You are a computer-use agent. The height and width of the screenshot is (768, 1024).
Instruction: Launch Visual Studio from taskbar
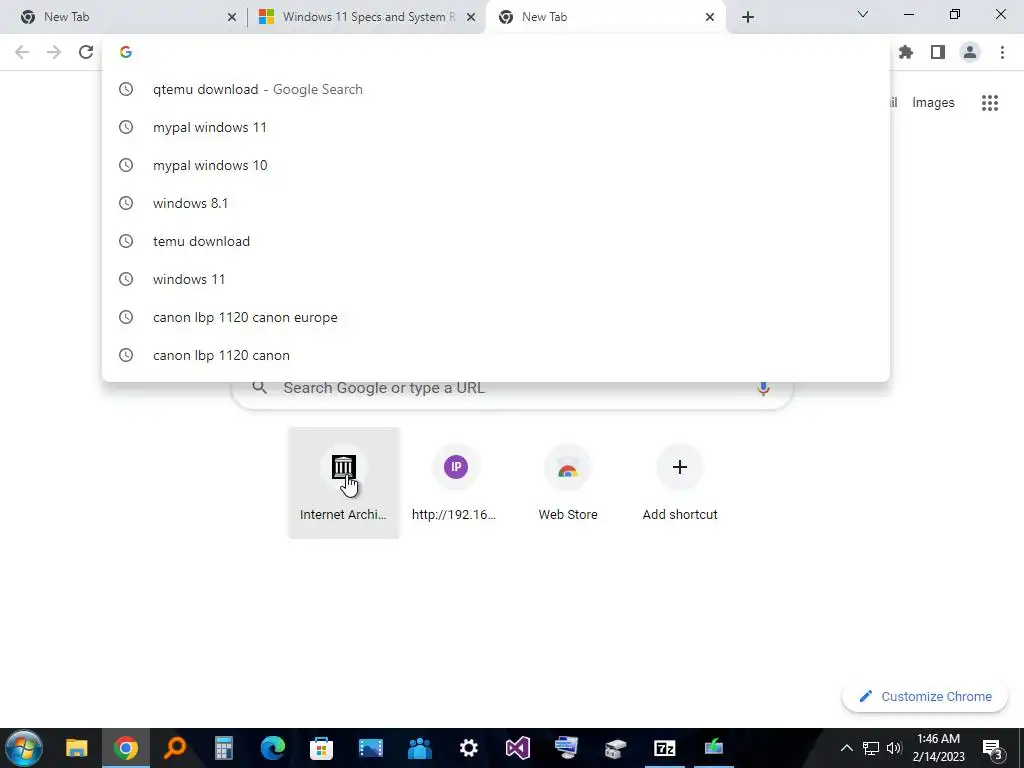[517, 748]
